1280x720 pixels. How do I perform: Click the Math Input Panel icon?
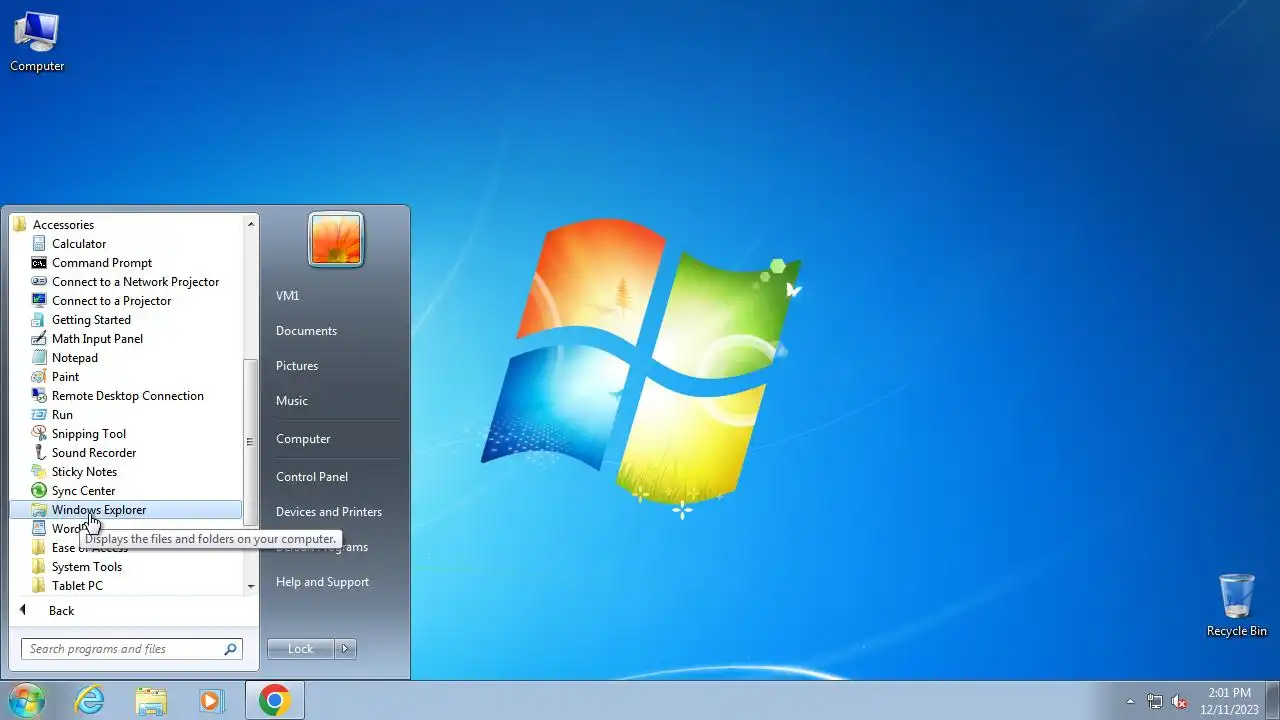(39, 339)
